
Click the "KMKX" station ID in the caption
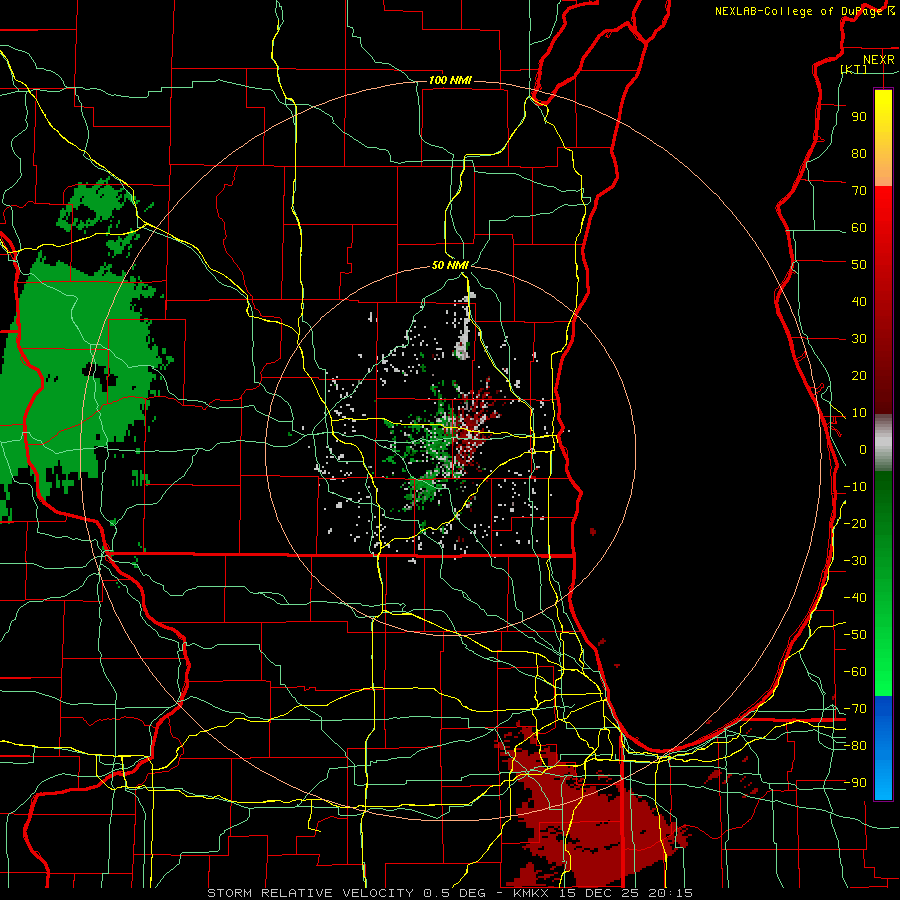coord(531,893)
